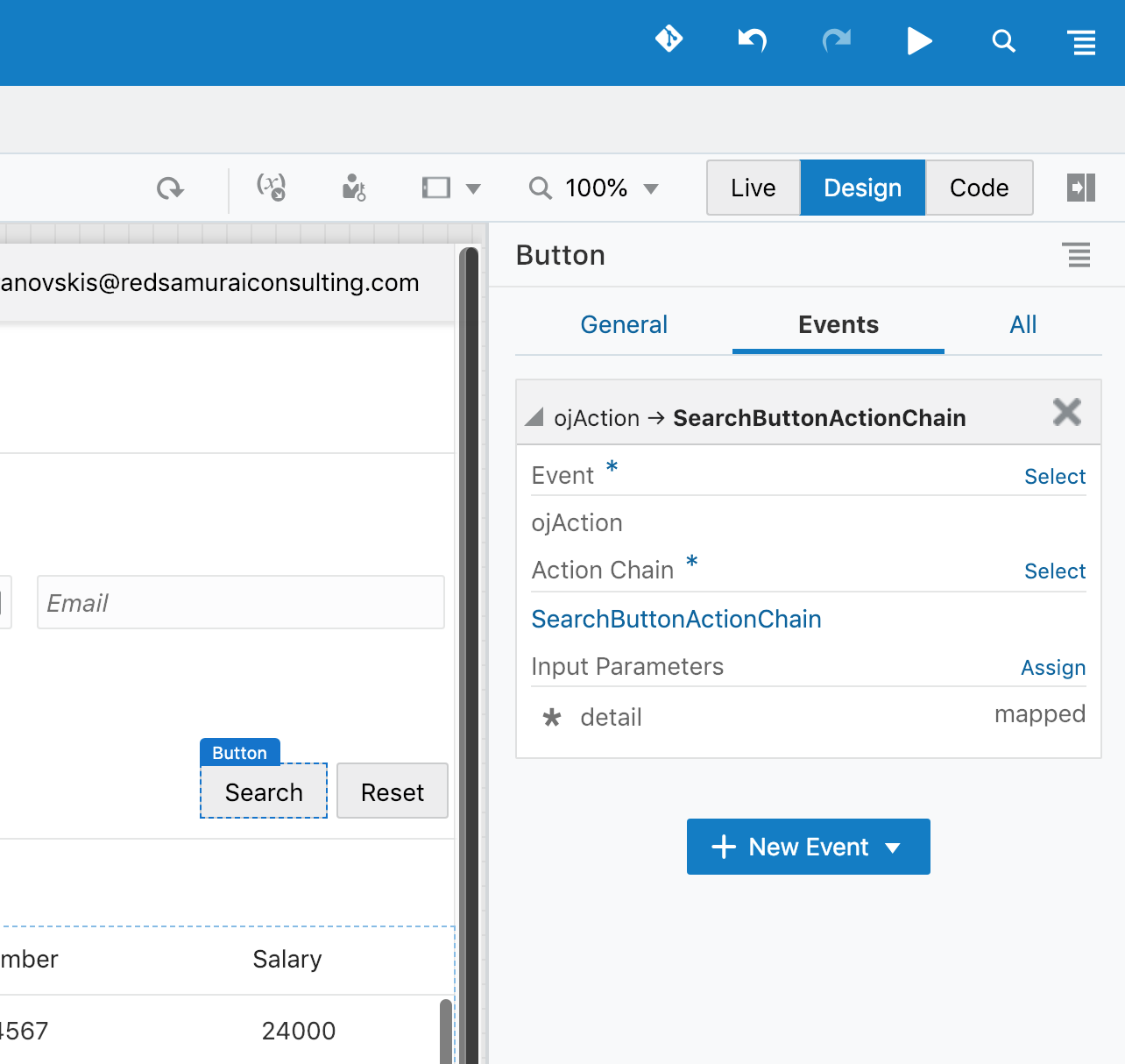Open the Git version control menu
This screenshot has height=1064, width=1125.
coord(669,40)
